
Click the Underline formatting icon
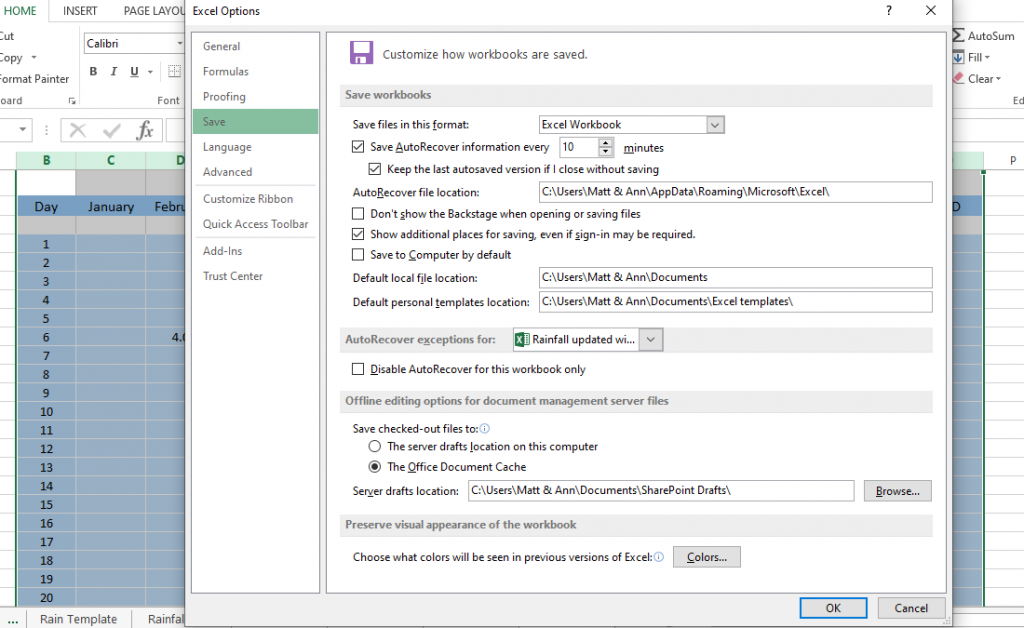[x=134, y=71]
